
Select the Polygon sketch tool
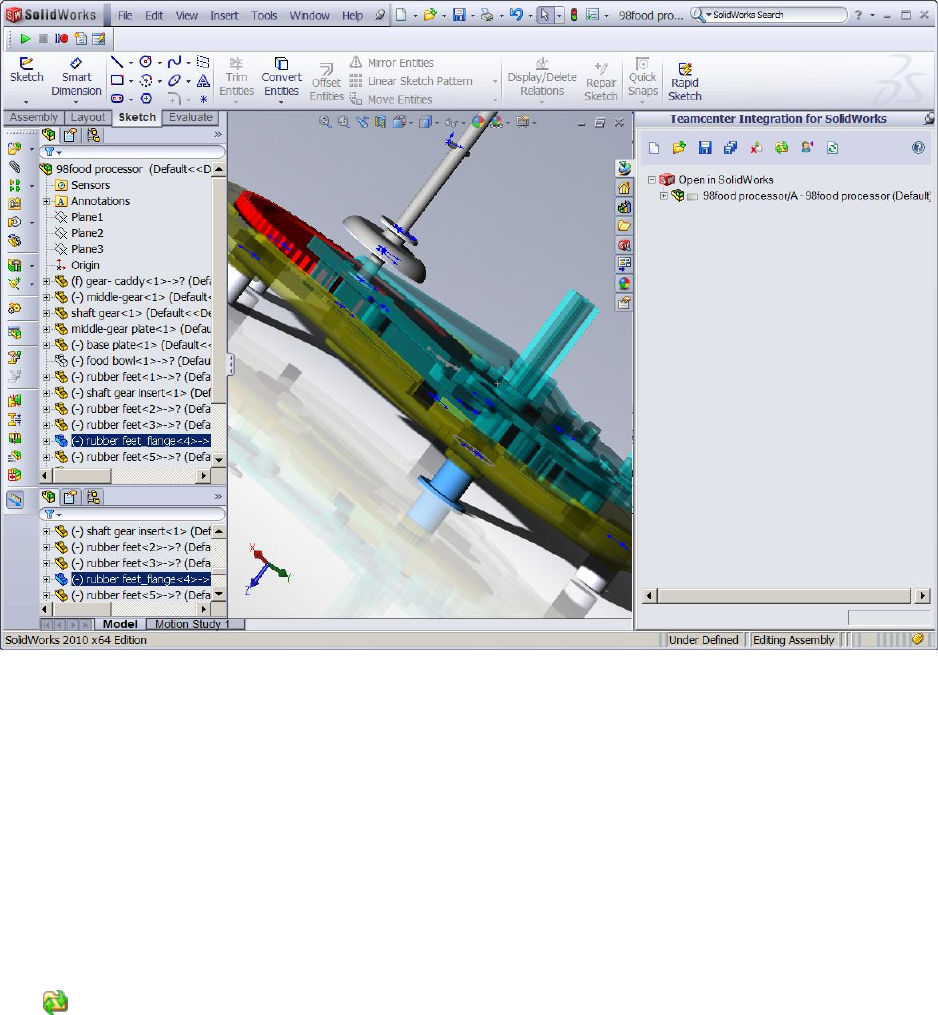146,98
